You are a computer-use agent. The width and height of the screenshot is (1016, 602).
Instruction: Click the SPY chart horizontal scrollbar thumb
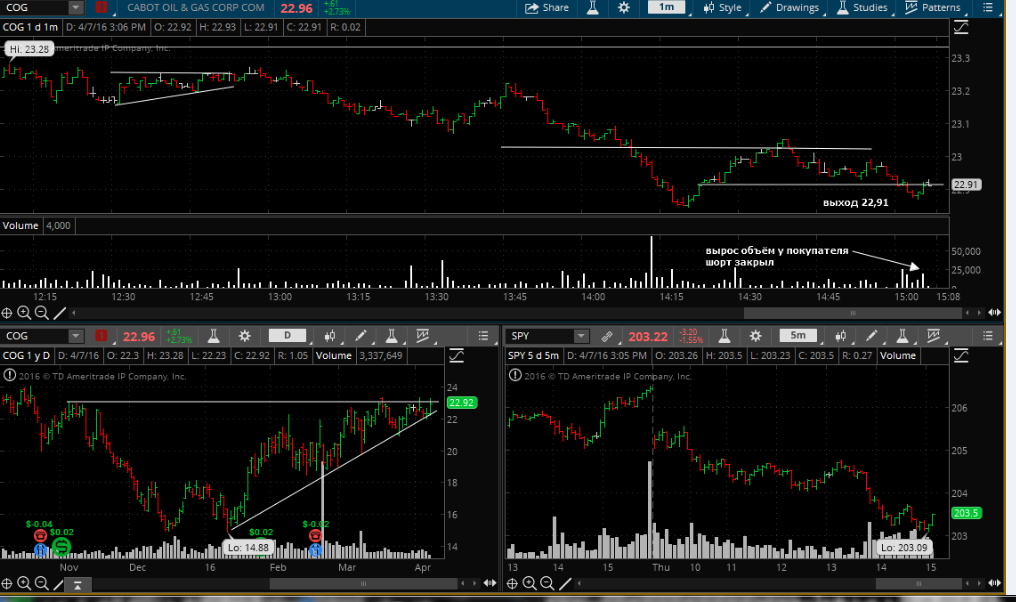click(918, 583)
